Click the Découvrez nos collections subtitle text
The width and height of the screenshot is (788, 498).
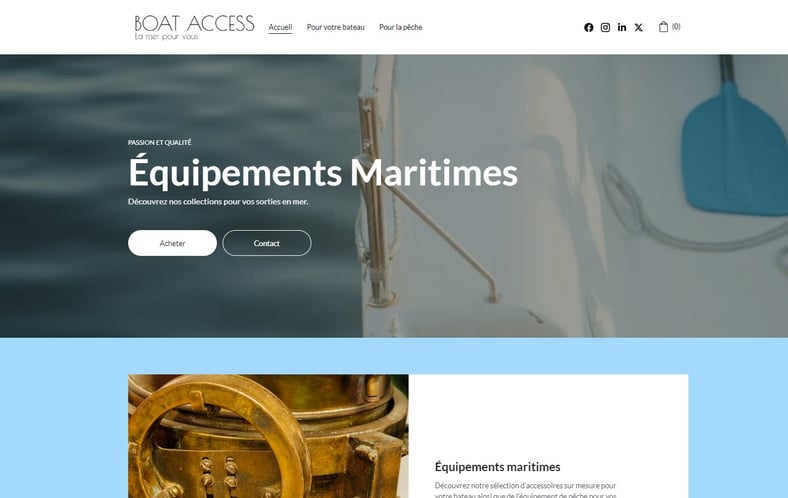coord(218,202)
